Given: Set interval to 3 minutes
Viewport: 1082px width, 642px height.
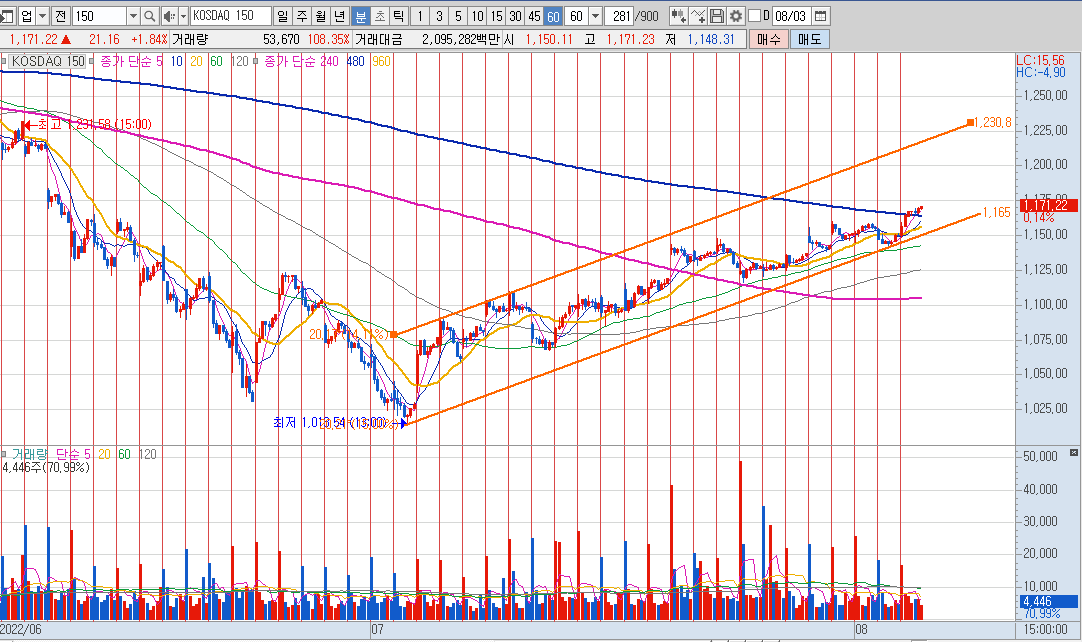Looking at the screenshot, I should (440, 16).
